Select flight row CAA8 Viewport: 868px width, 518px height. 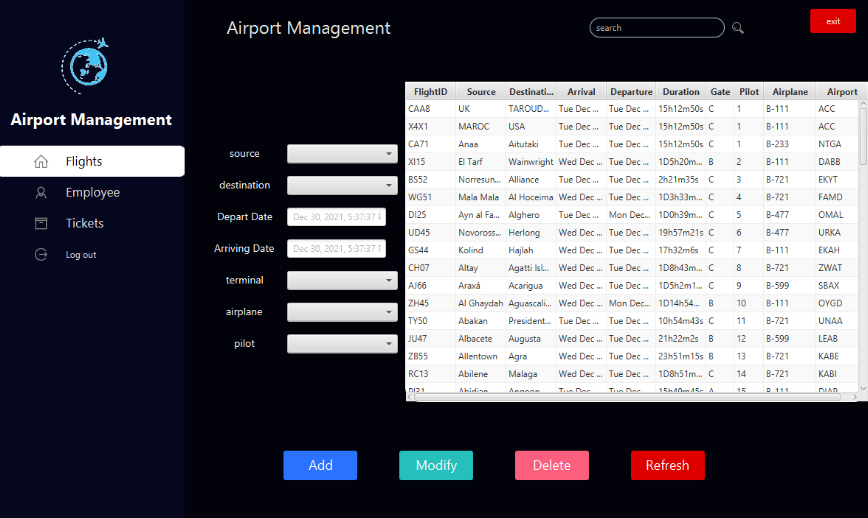pos(632,109)
